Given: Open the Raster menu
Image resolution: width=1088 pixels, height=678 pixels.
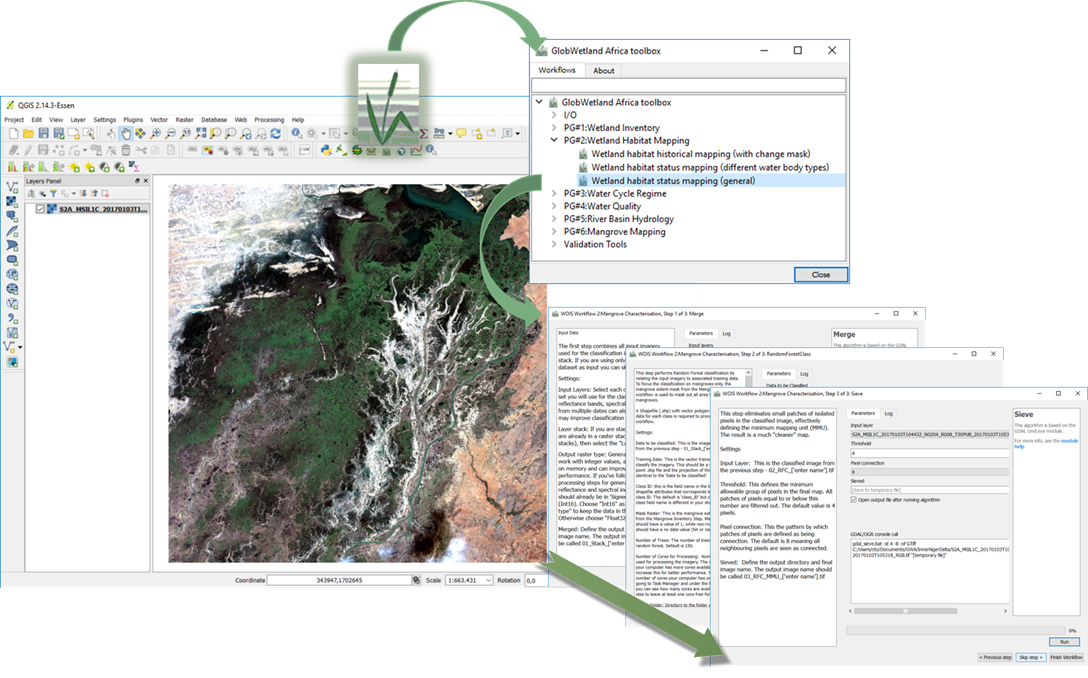Looking at the screenshot, I should click(184, 119).
